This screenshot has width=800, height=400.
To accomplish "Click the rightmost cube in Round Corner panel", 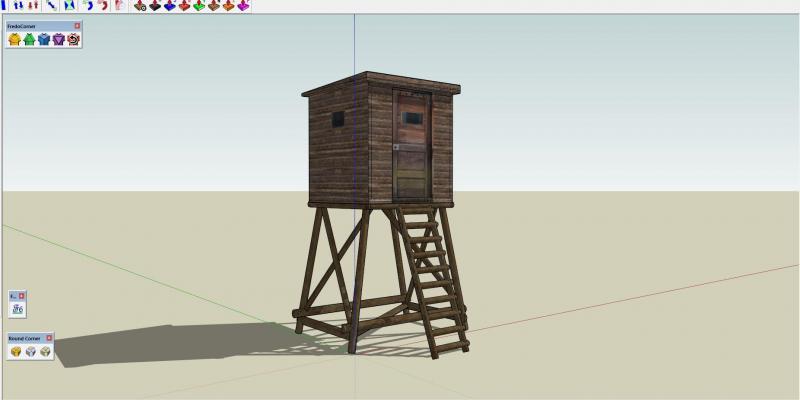I will click(x=45, y=352).
